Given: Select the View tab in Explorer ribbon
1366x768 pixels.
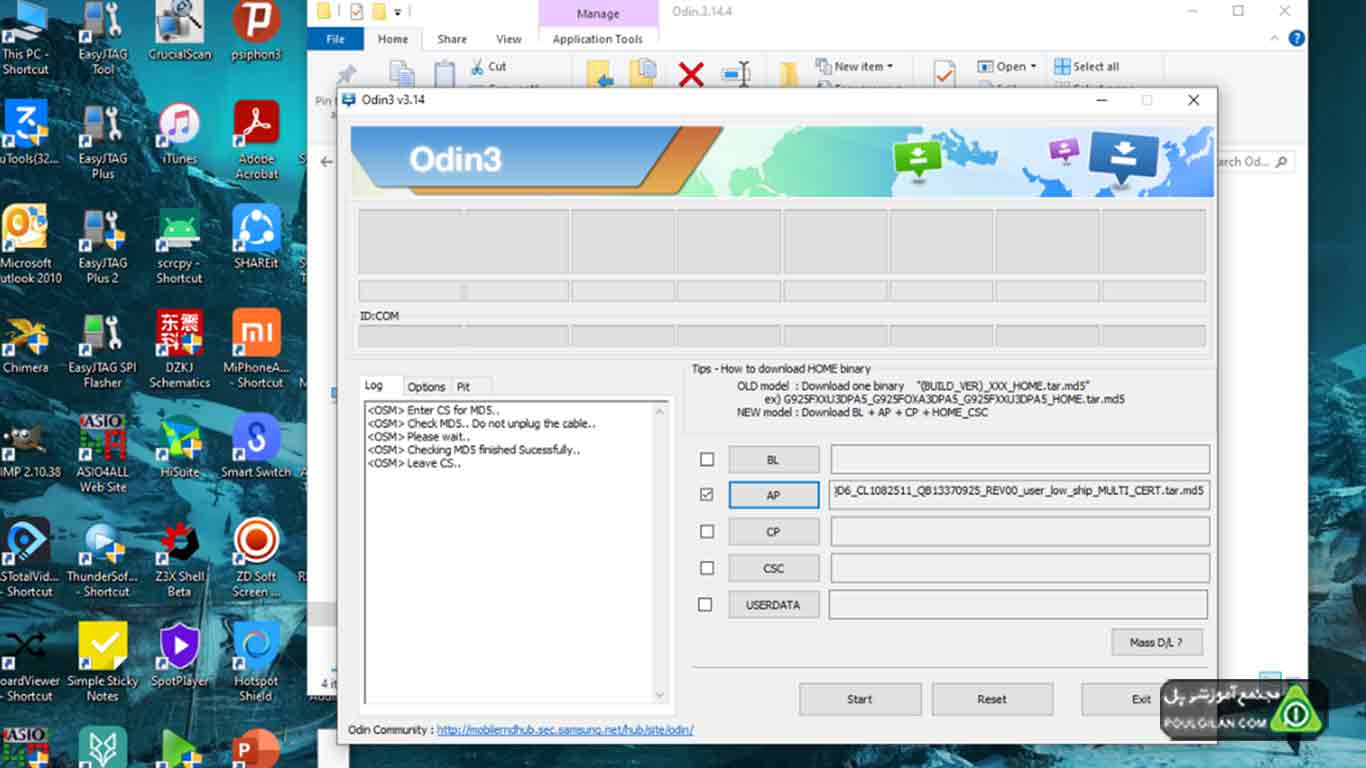Looking at the screenshot, I should (x=509, y=39).
